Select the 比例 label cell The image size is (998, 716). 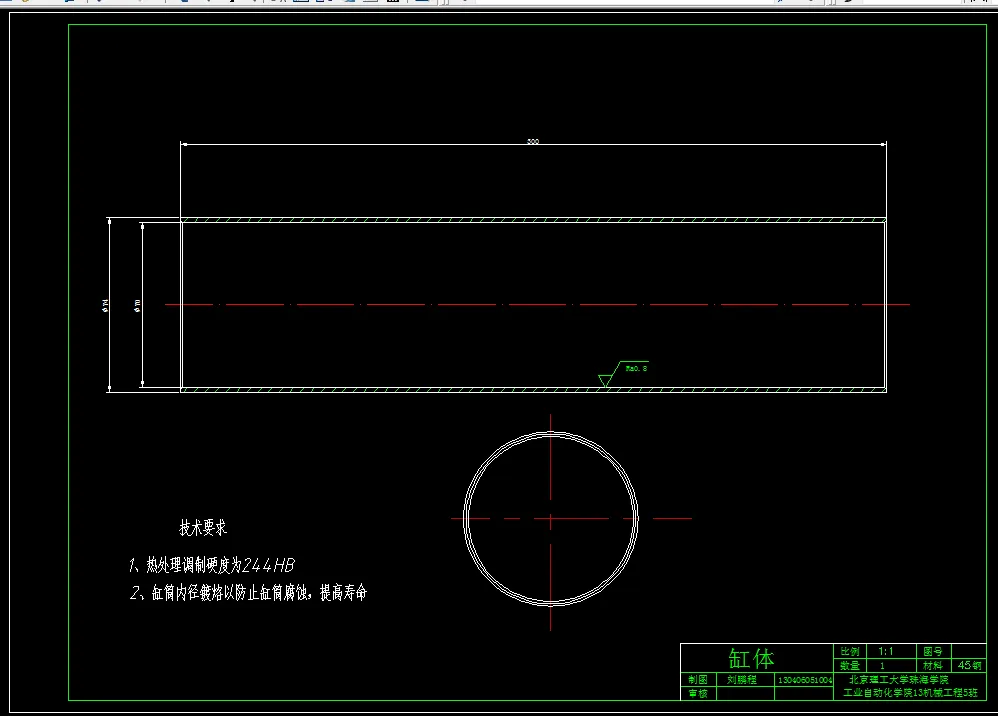[850, 651]
